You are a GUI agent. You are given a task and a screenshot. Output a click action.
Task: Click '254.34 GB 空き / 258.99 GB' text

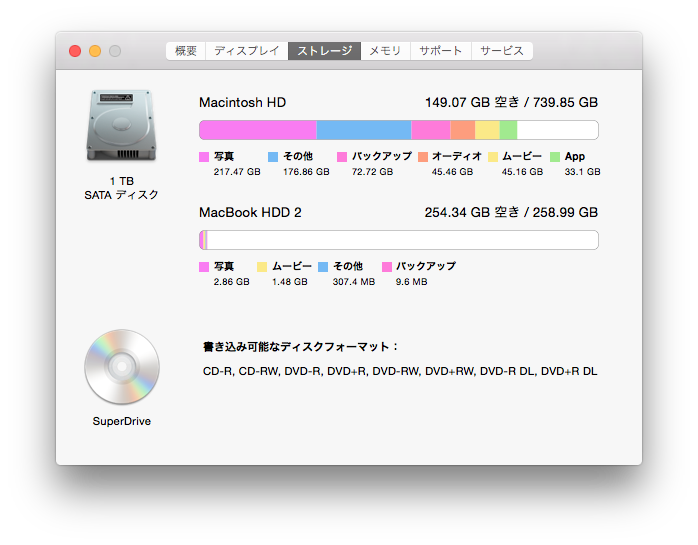click(x=511, y=212)
